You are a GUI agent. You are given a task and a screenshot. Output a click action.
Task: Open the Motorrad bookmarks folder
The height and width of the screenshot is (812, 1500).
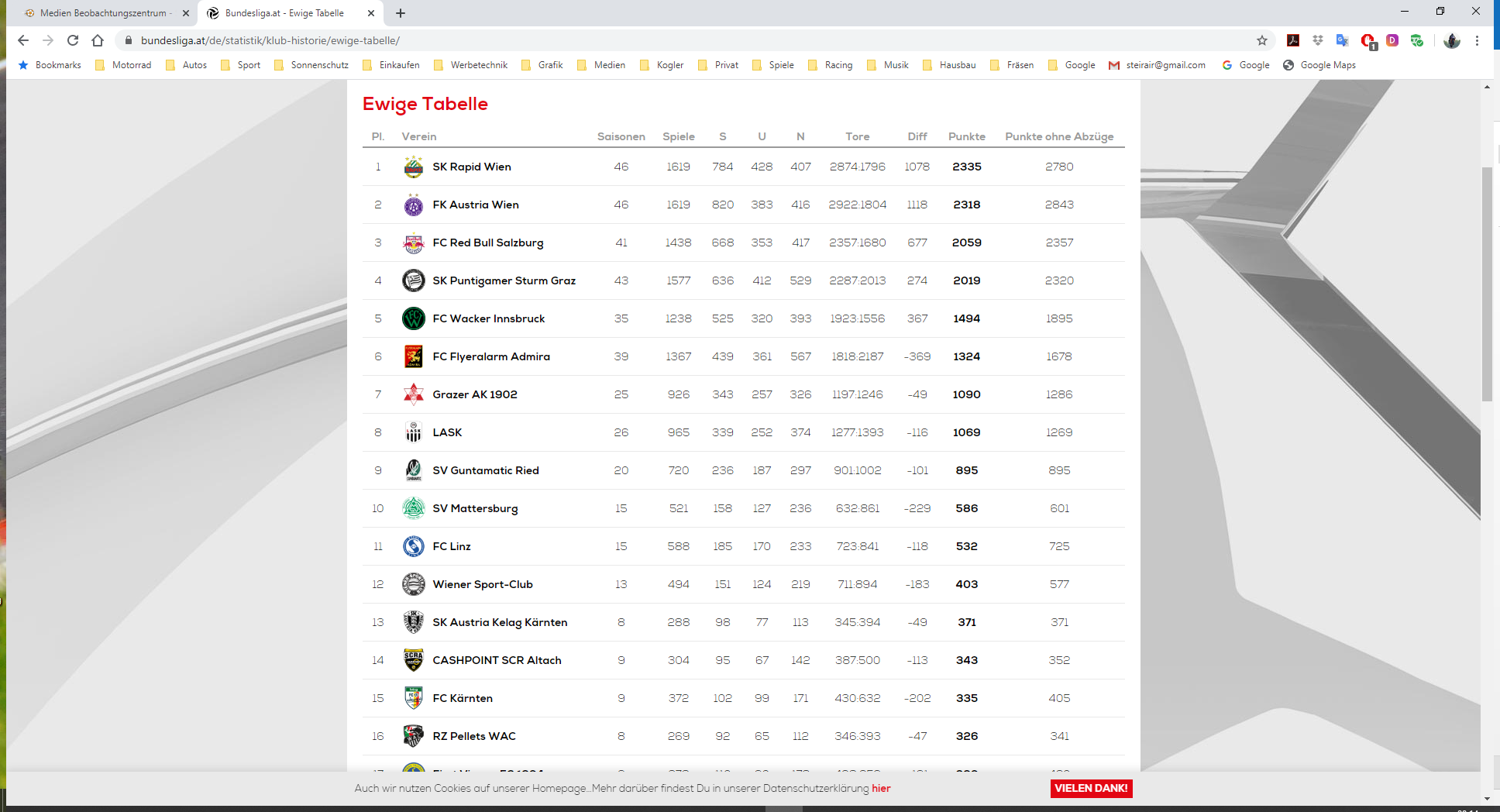[x=123, y=65]
